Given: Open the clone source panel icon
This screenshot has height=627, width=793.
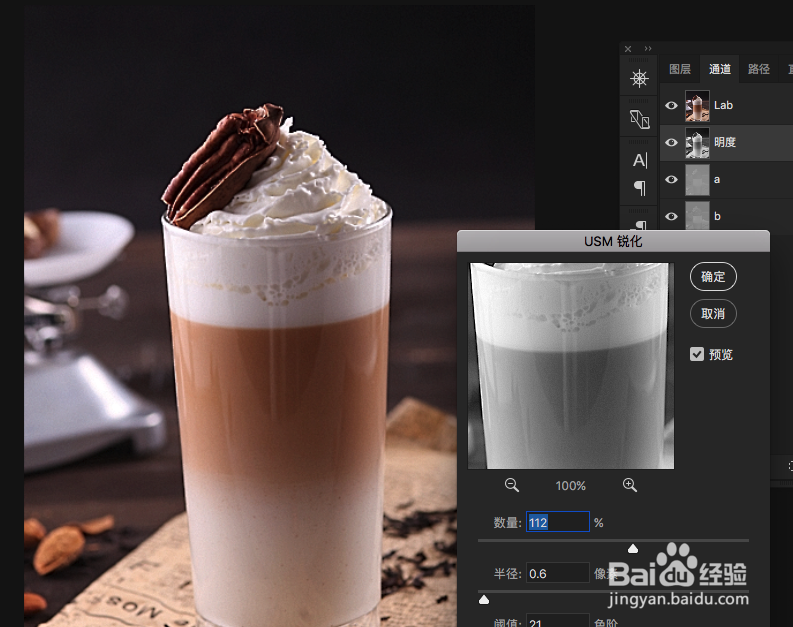Looking at the screenshot, I should 639,119.
